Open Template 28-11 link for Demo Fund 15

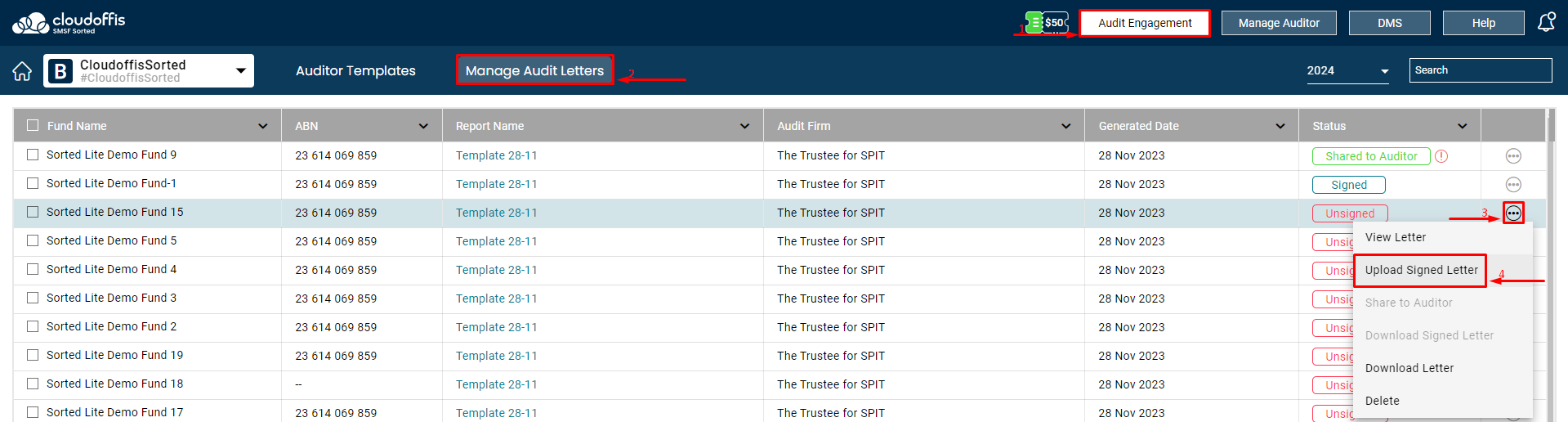tap(496, 213)
